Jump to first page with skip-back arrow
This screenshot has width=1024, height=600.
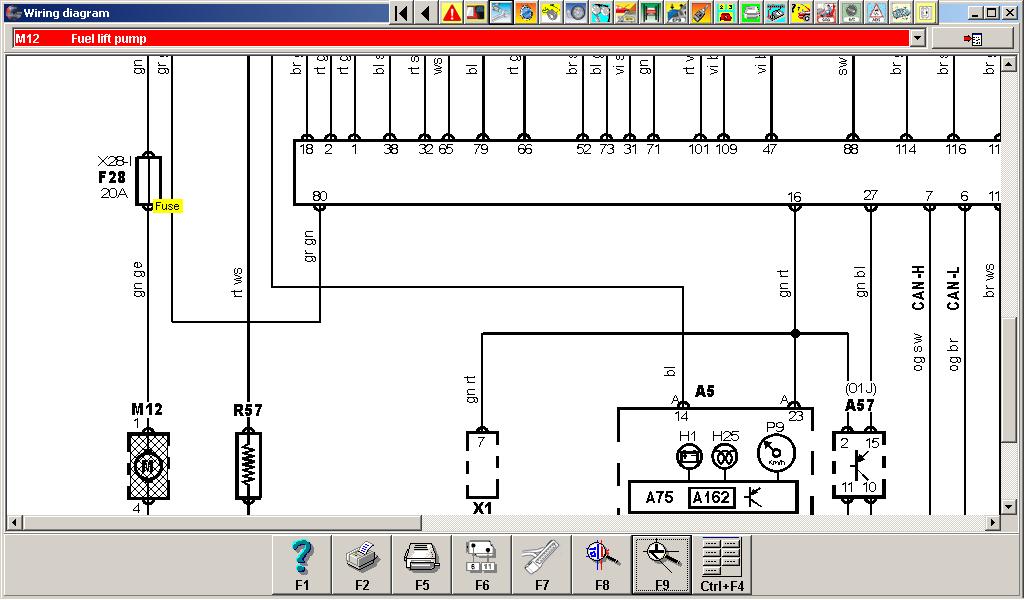click(401, 13)
